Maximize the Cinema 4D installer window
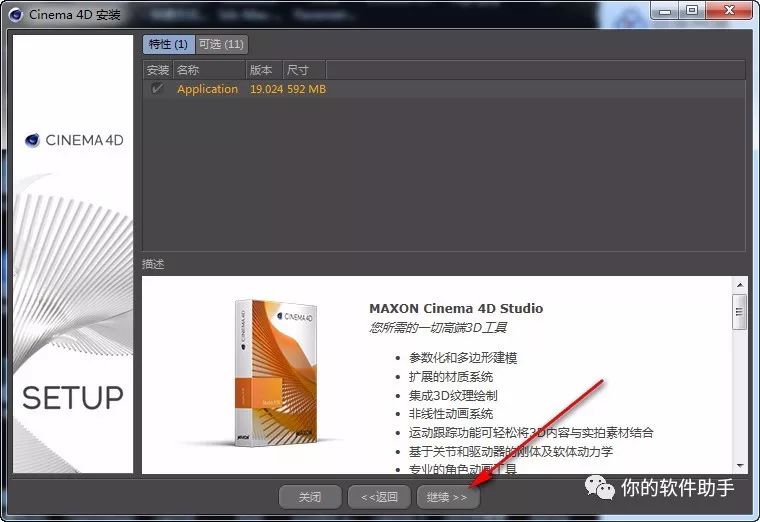The width and height of the screenshot is (760, 522). pyautogui.click(x=692, y=11)
